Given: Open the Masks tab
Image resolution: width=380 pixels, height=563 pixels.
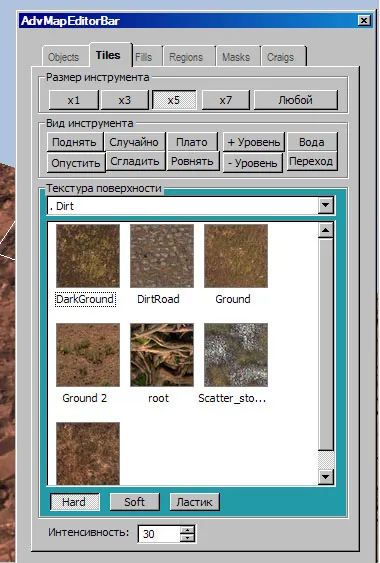Looking at the screenshot, I should pos(236,57).
